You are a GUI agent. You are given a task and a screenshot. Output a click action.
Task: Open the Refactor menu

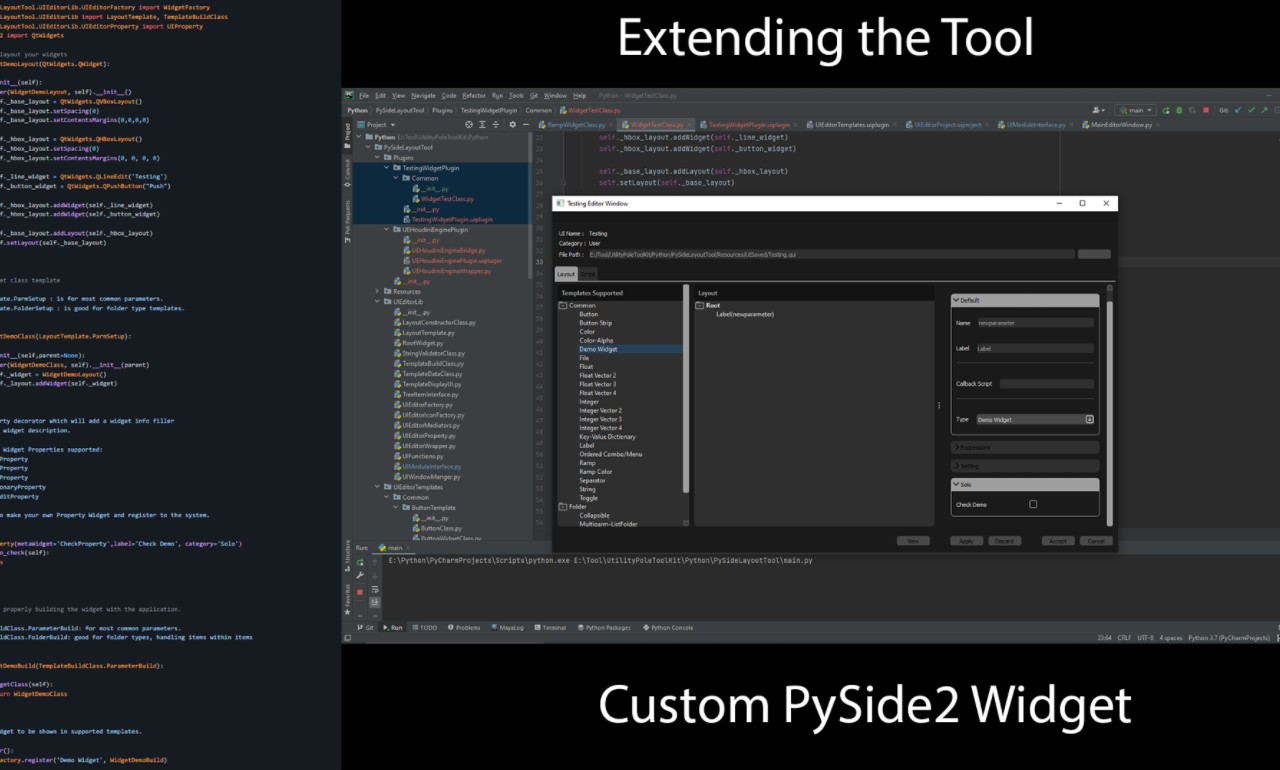[474, 96]
